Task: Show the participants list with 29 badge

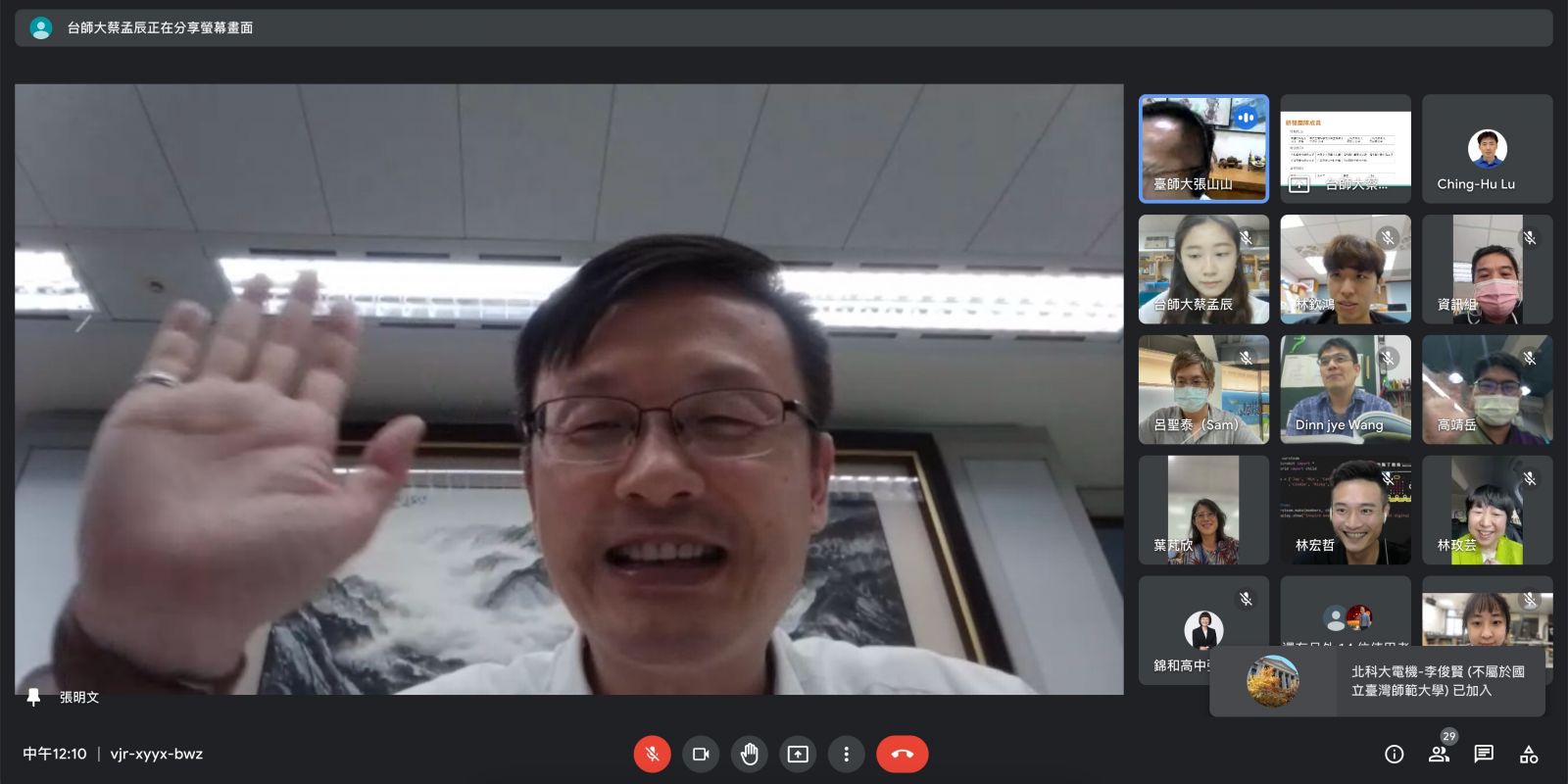Action: [x=1439, y=754]
